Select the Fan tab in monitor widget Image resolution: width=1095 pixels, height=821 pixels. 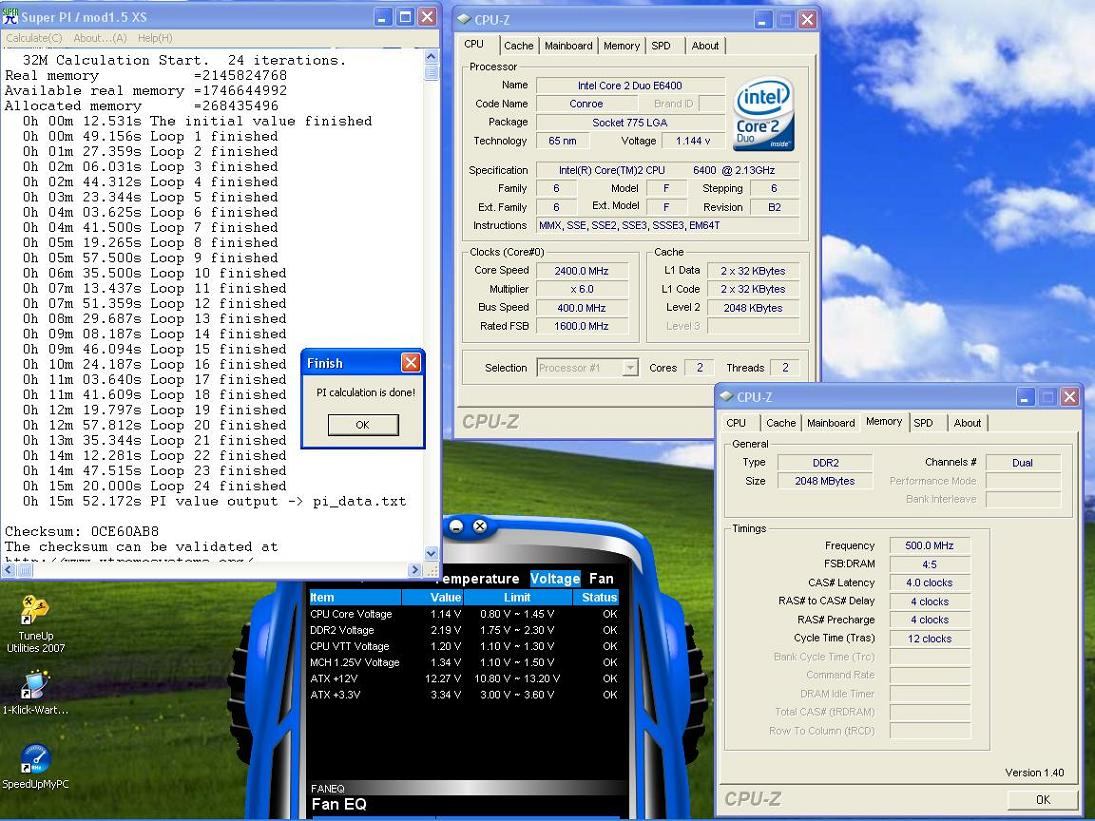[x=601, y=578]
